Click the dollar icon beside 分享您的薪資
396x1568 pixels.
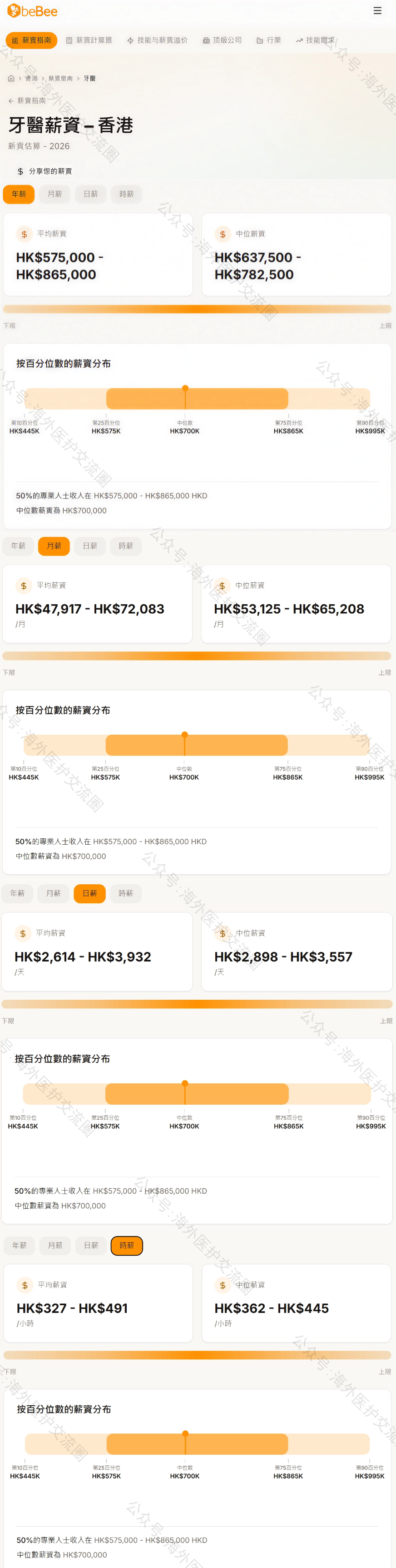tap(20, 172)
